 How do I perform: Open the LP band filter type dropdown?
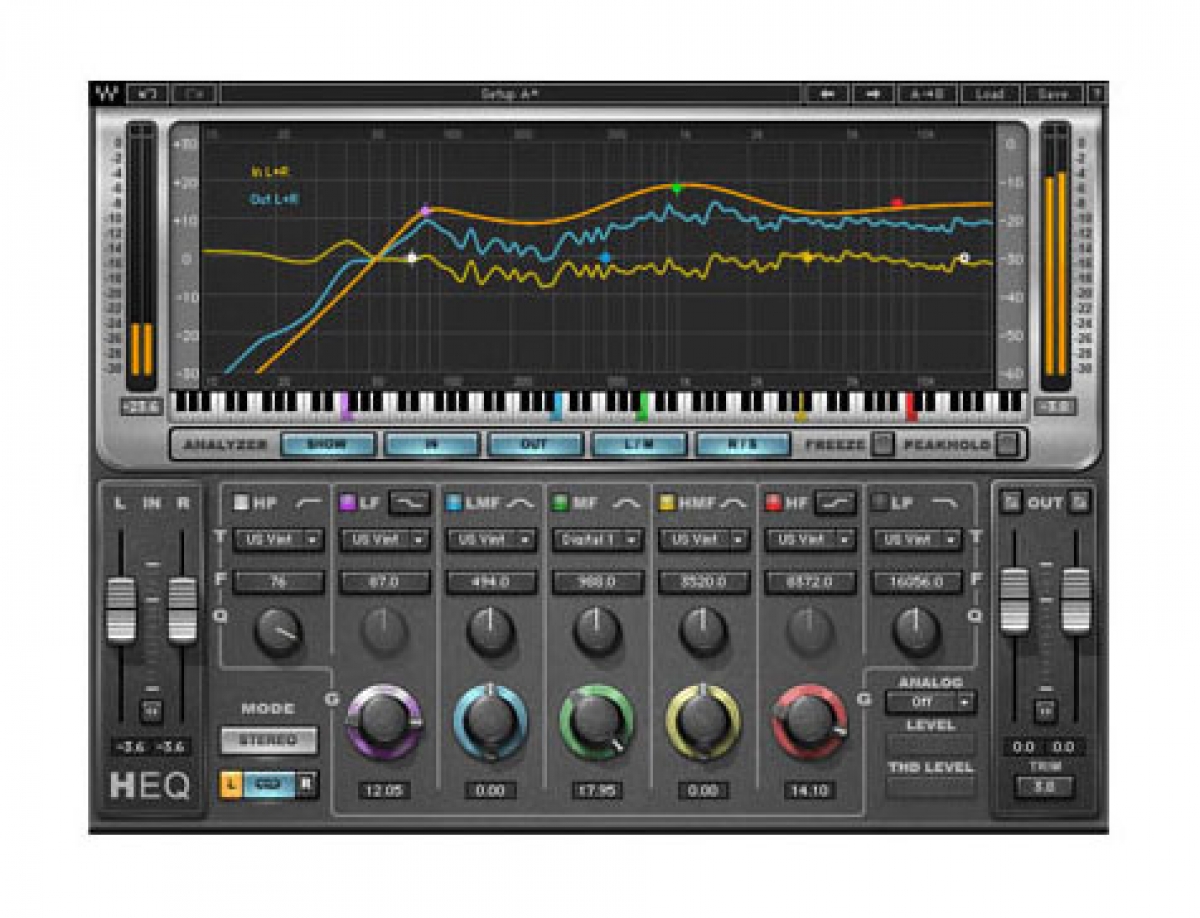coord(917,540)
